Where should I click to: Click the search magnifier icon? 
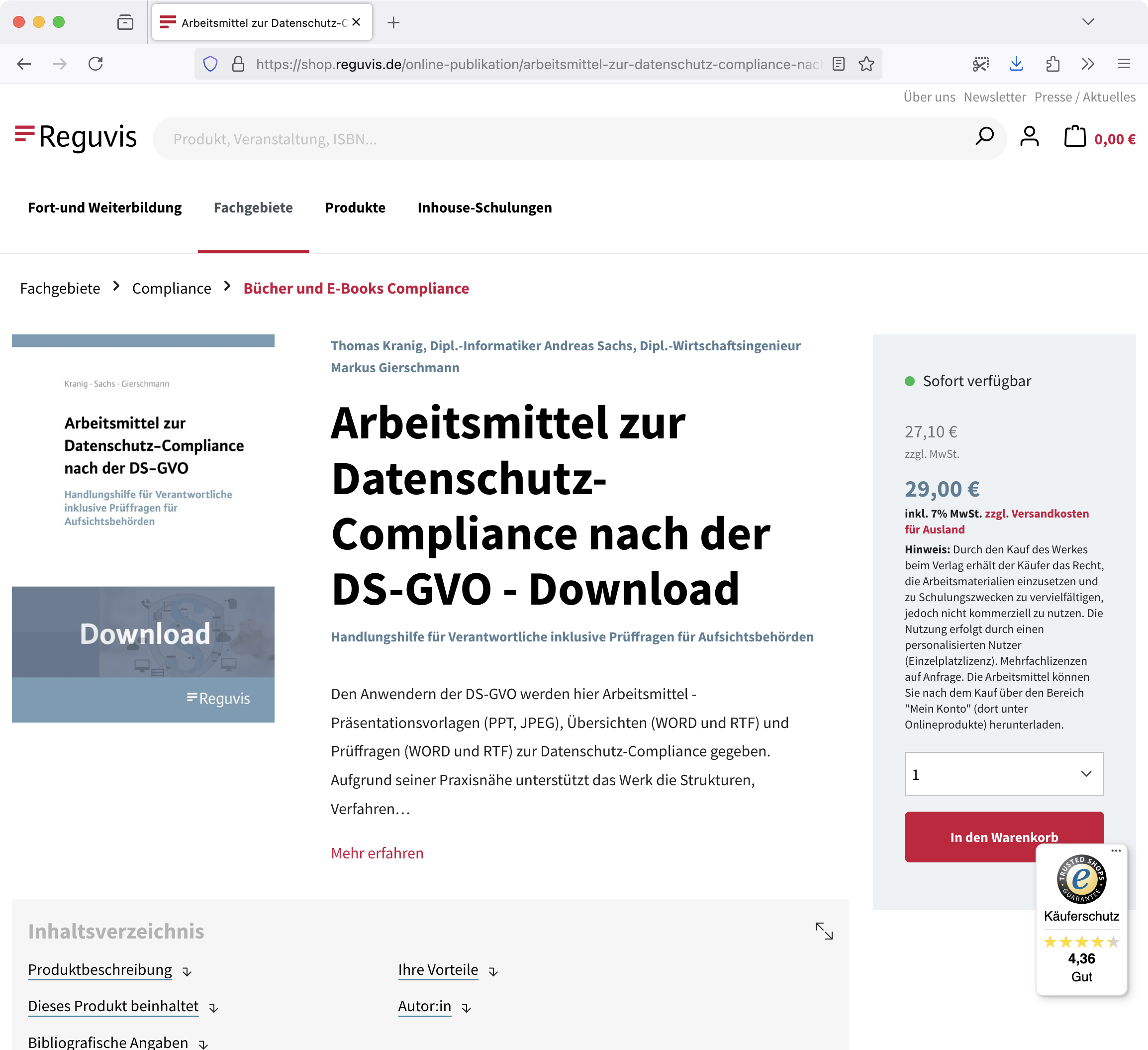(984, 137)
